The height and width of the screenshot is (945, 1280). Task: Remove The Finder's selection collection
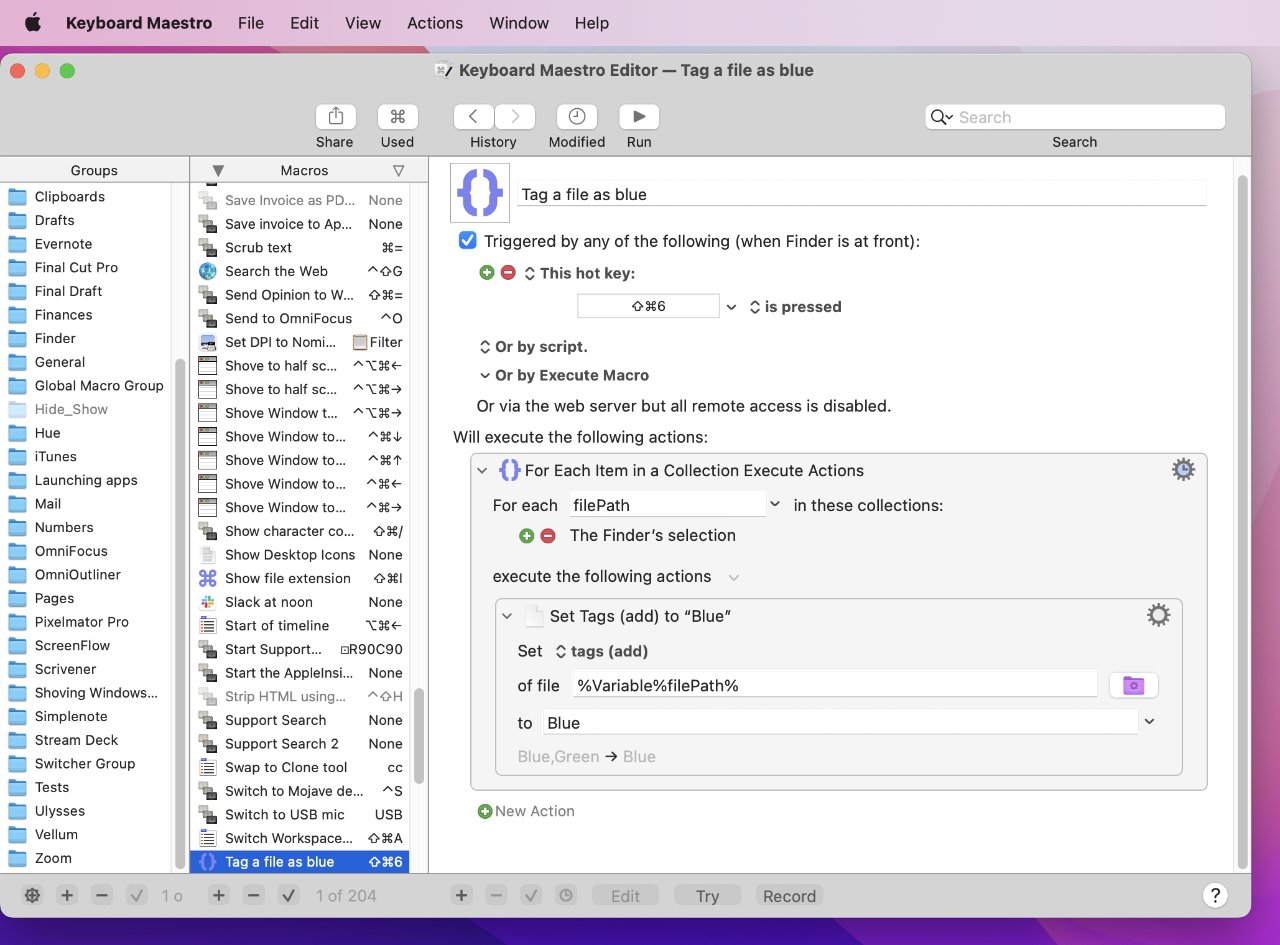548,536
